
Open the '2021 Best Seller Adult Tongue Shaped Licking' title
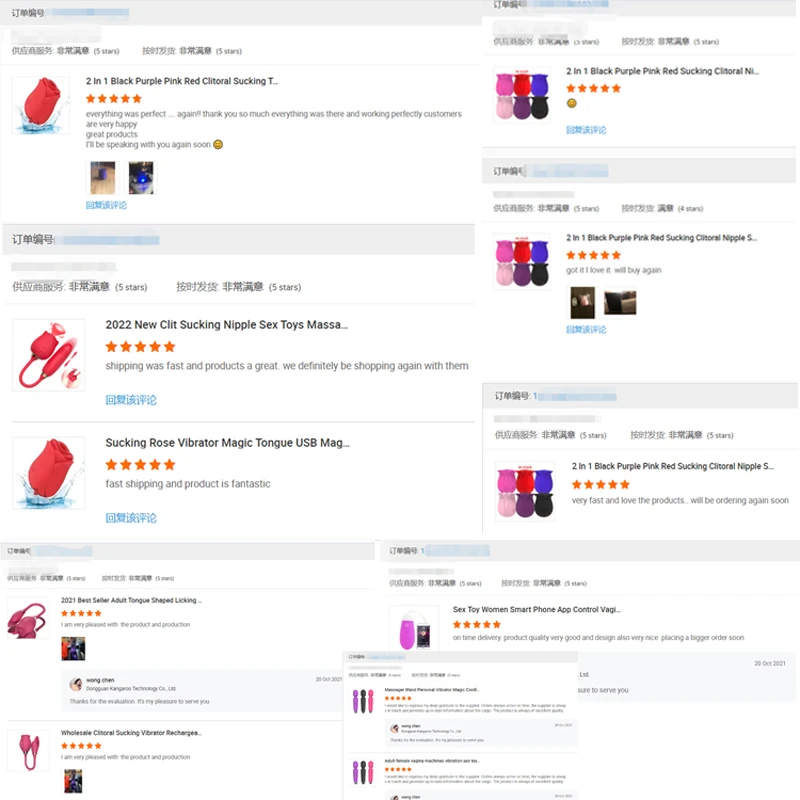[131, 600]
